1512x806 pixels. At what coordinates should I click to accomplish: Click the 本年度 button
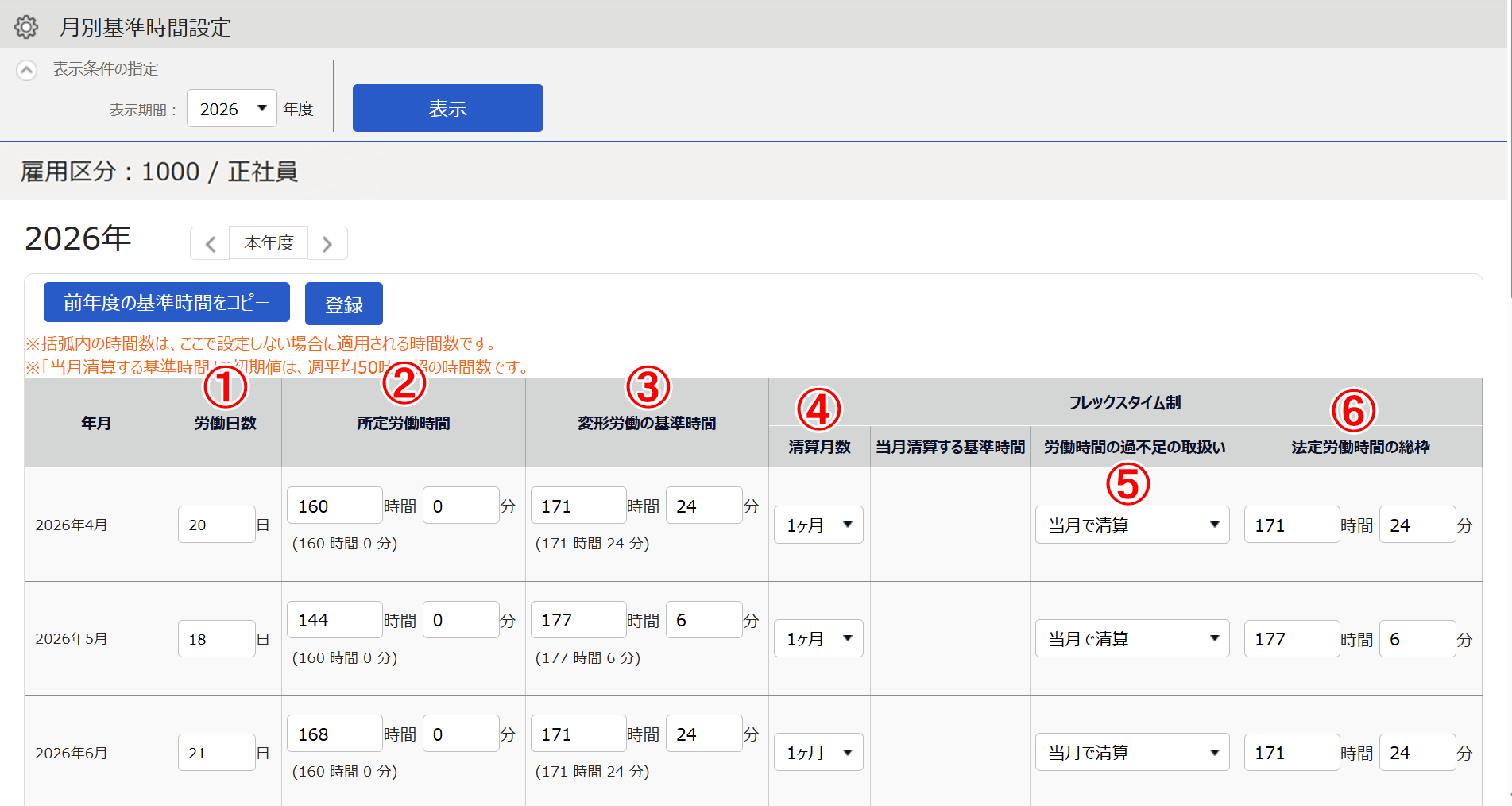pyautogui.click(x=269, y=243)
